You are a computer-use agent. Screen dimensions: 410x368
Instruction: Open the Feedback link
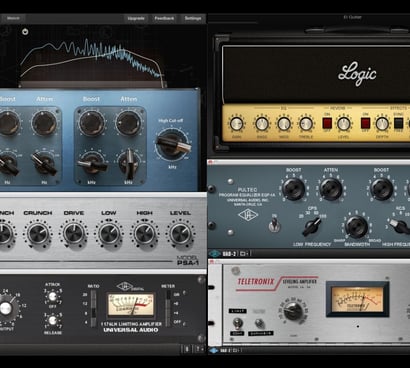click(164, 18)
